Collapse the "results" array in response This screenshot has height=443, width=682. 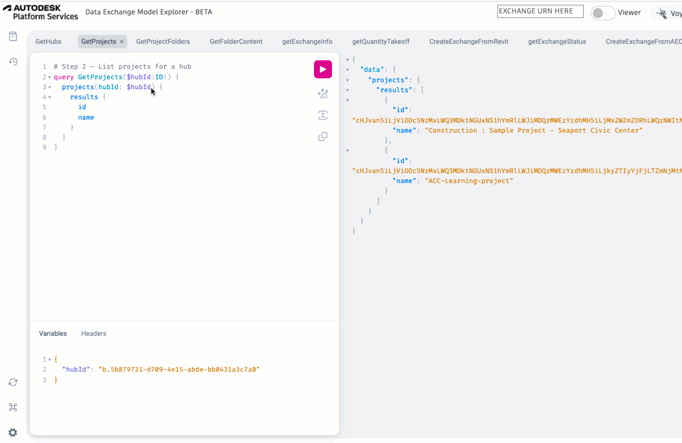(347, 90)
